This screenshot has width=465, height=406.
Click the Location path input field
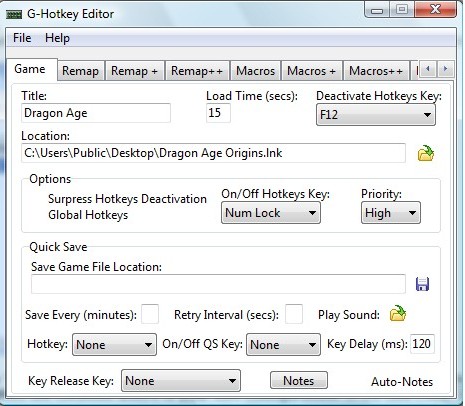pos(213,153)
